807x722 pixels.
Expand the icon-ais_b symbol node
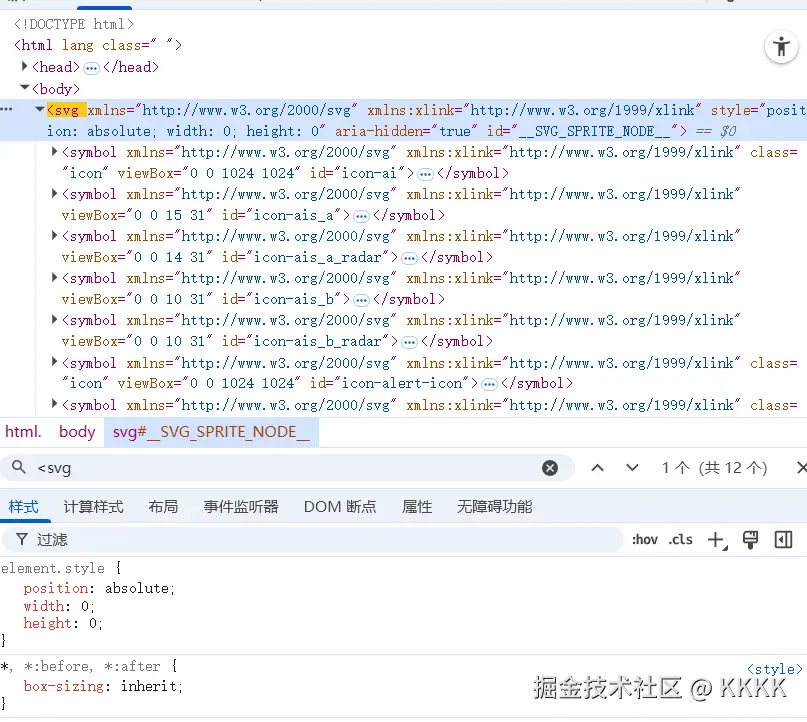tap(54, 278)
